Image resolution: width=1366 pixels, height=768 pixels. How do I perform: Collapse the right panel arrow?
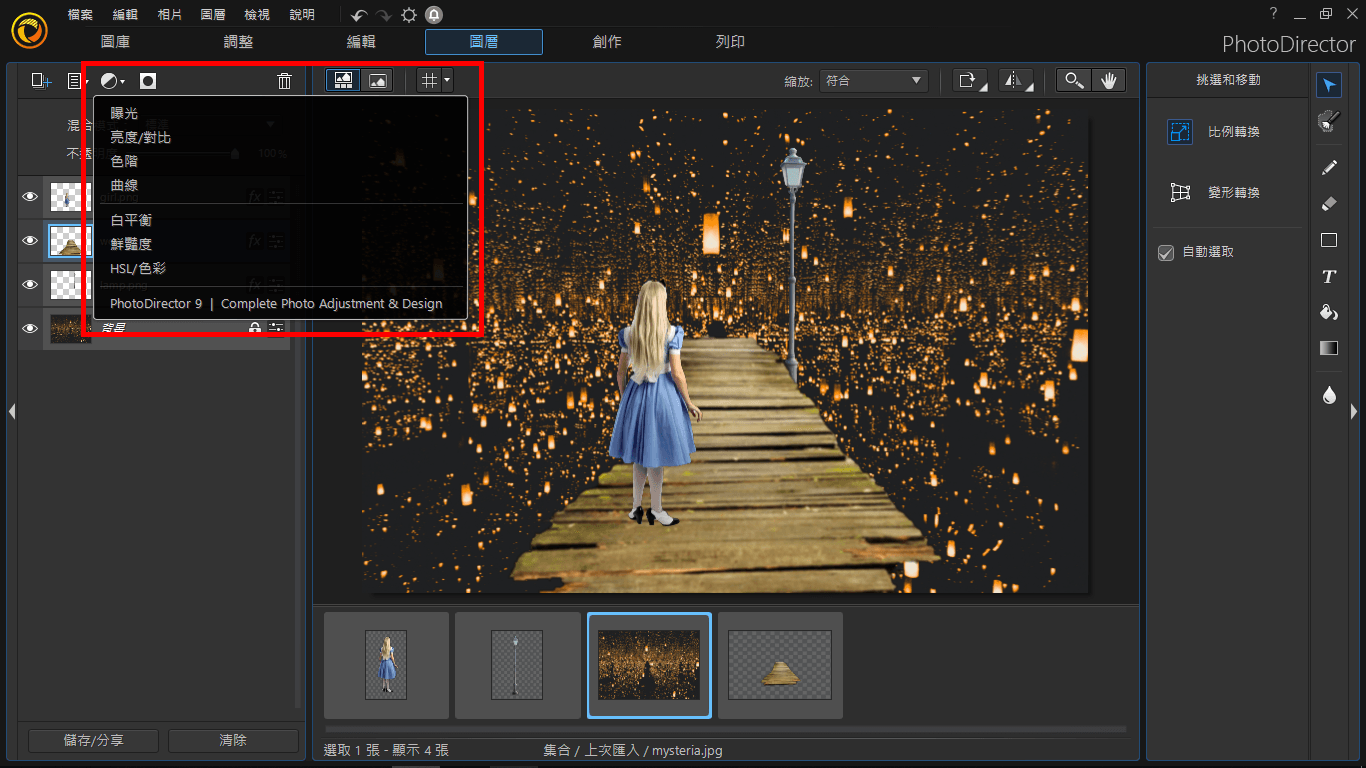coord(1354,411)
